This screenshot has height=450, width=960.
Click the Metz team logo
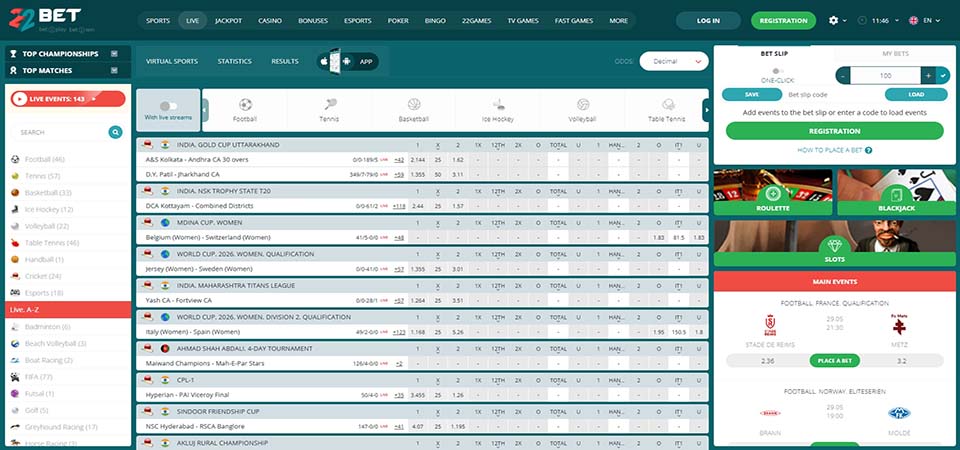click(898, 325)
